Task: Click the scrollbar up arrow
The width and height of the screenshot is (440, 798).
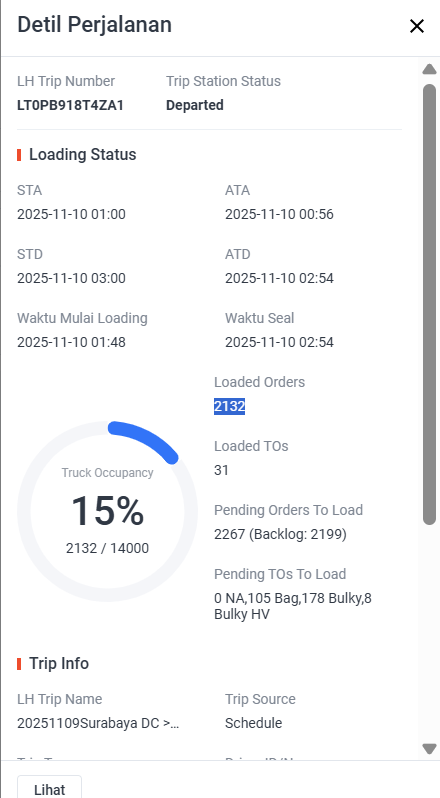Action: tap(429, 69)
